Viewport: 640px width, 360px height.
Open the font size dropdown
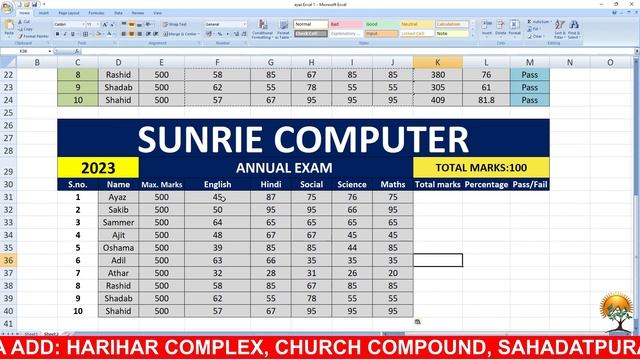[97, 24]
